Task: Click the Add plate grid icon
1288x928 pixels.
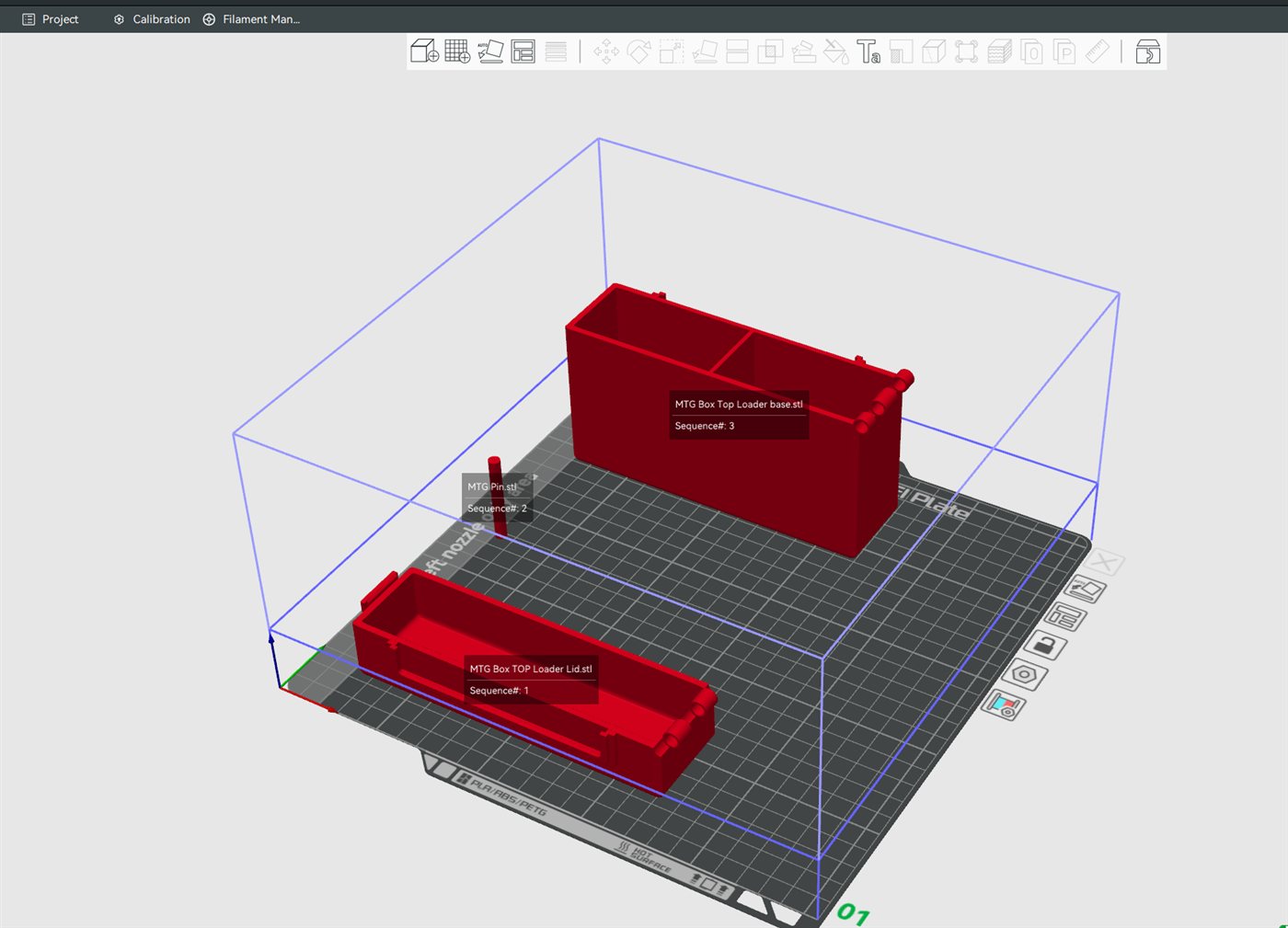Action: tap(457, 52)
